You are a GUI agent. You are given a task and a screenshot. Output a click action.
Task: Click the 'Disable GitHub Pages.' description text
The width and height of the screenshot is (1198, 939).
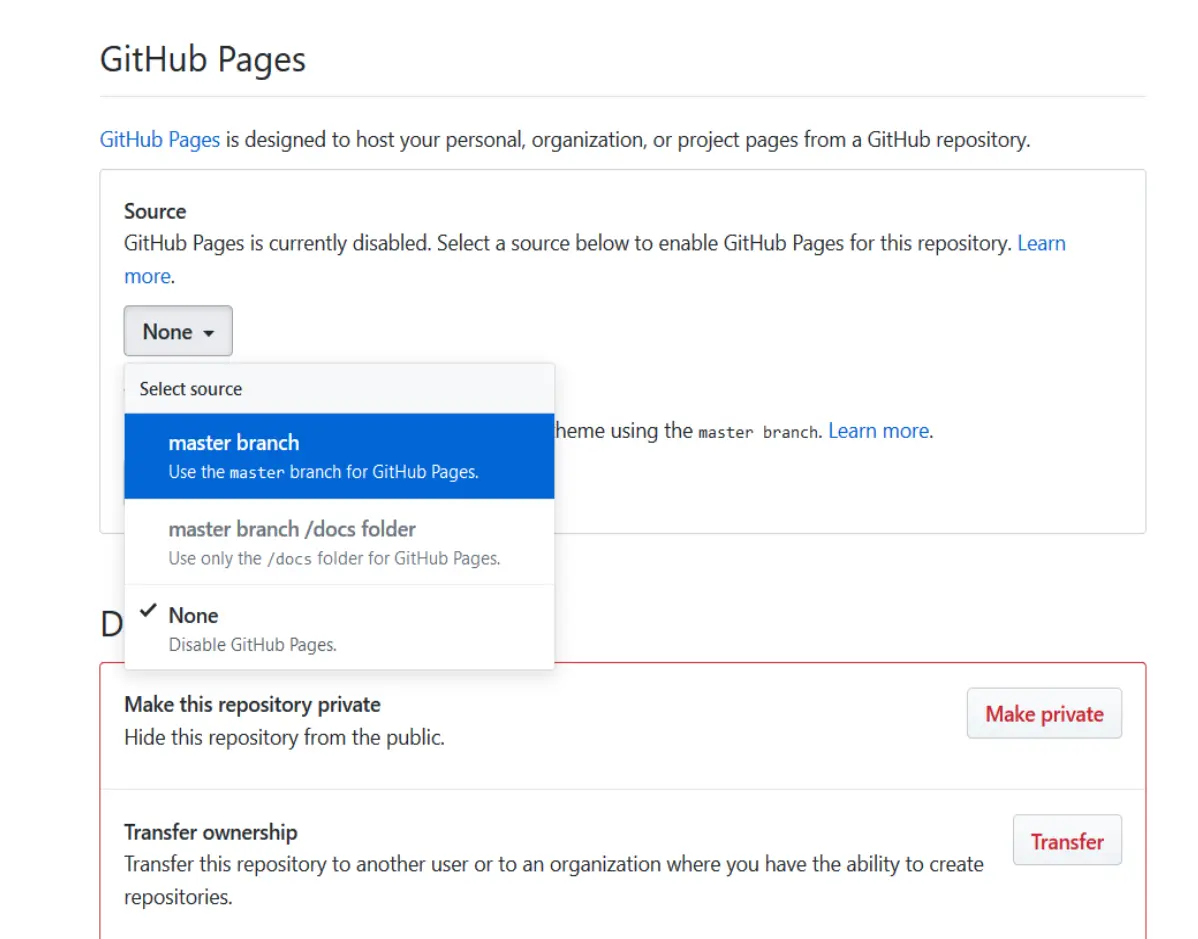pyautogui.click(x=252, y=645)
